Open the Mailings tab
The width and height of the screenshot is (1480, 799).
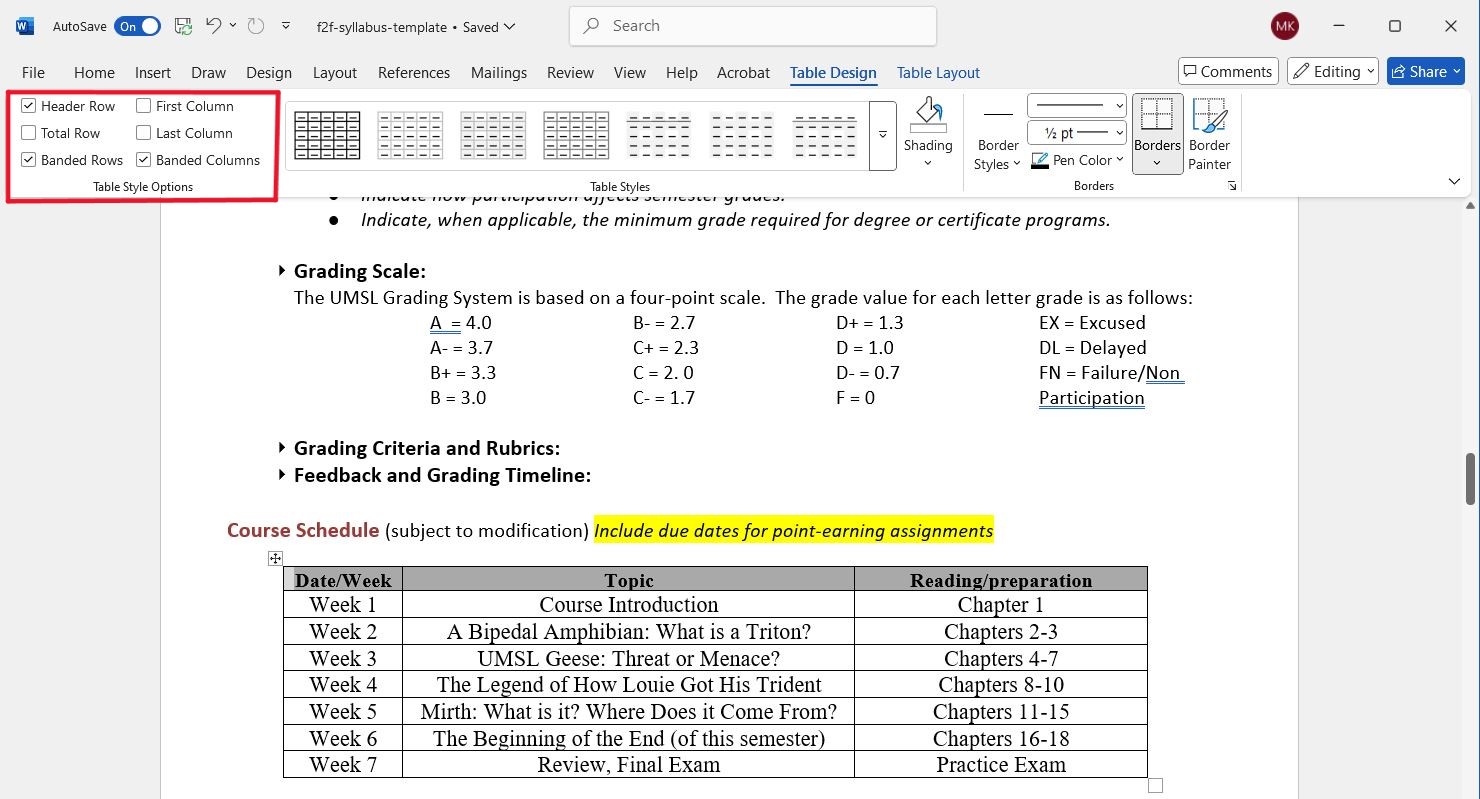click(499, 72)
